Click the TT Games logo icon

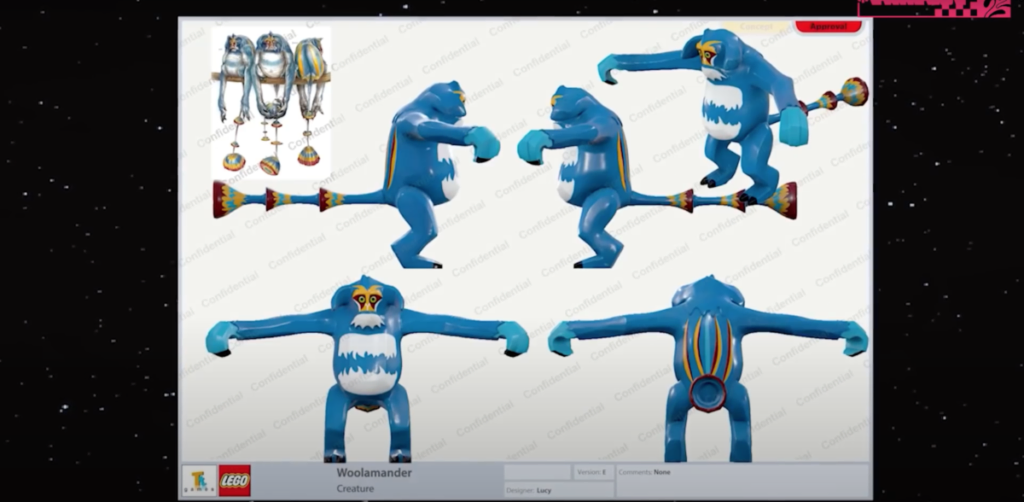(199, 480)
